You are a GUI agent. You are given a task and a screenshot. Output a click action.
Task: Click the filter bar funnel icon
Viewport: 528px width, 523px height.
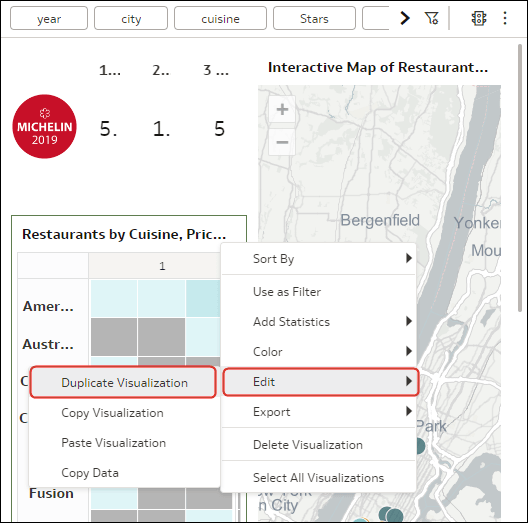point(431,18)
